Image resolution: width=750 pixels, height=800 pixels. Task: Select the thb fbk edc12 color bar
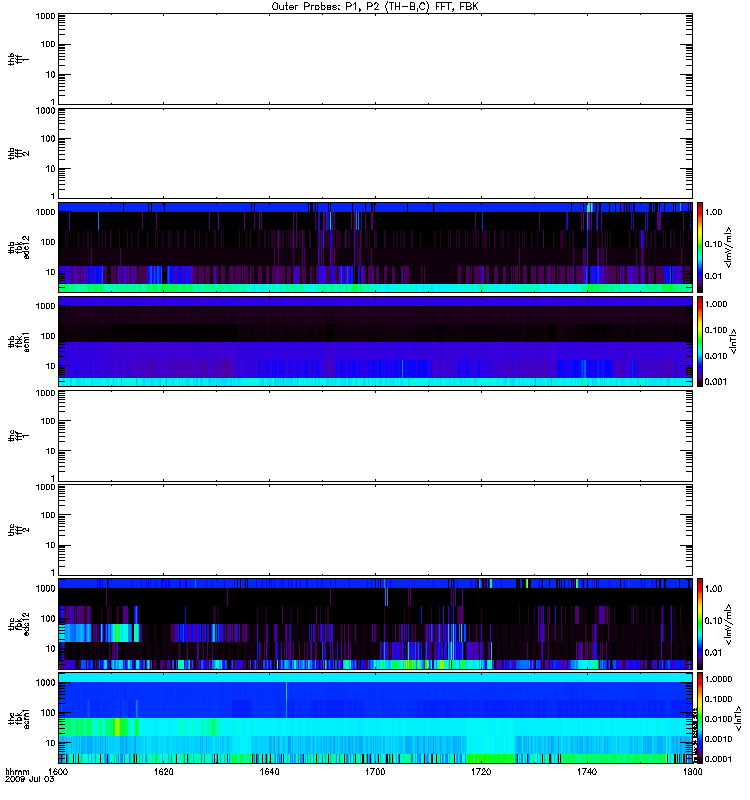click(700, 247)
